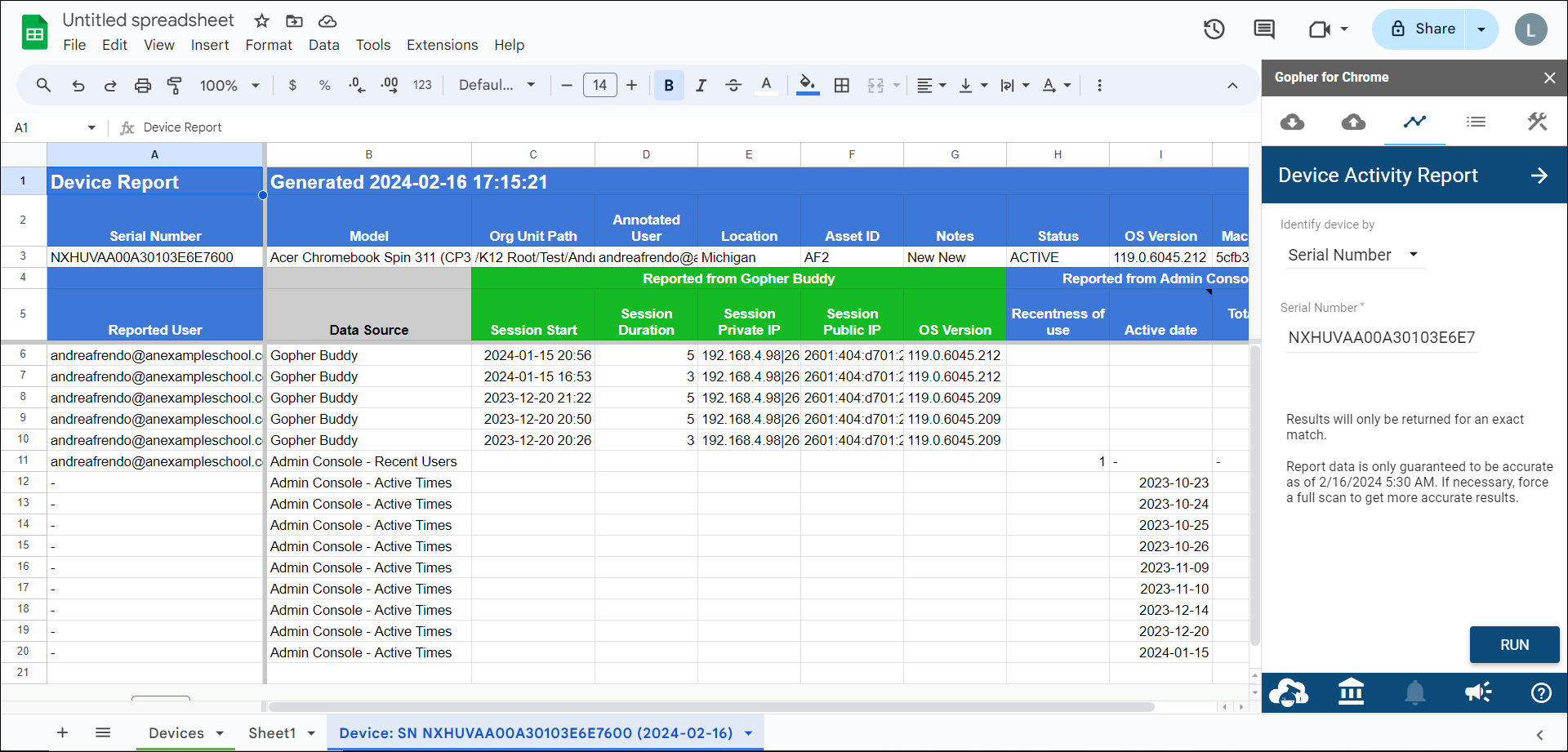Open the text rotation dropdown
This screenshot has height=752, width=1568.
coord(1057,85)
